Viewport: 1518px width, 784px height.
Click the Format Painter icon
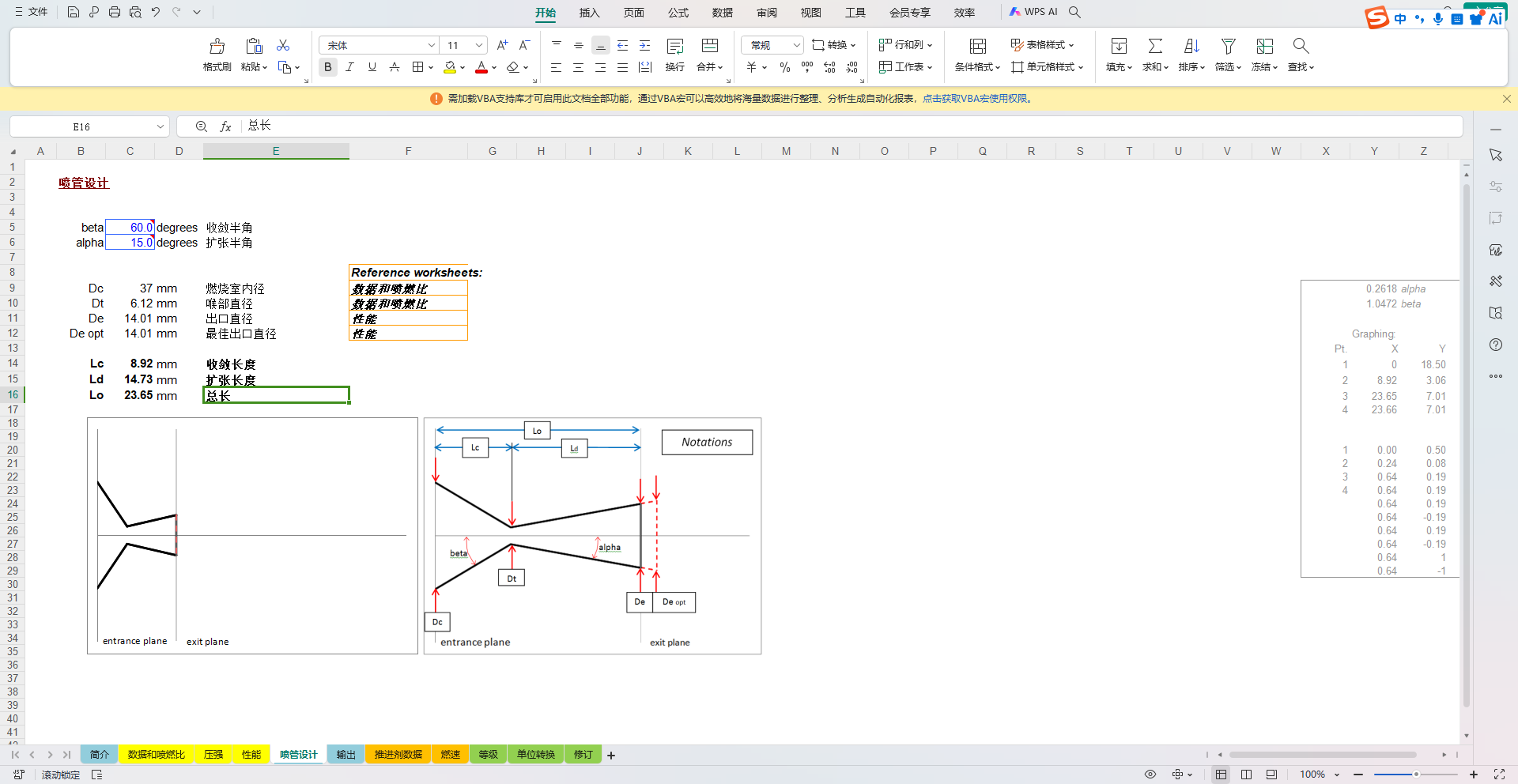coord(217,46)
